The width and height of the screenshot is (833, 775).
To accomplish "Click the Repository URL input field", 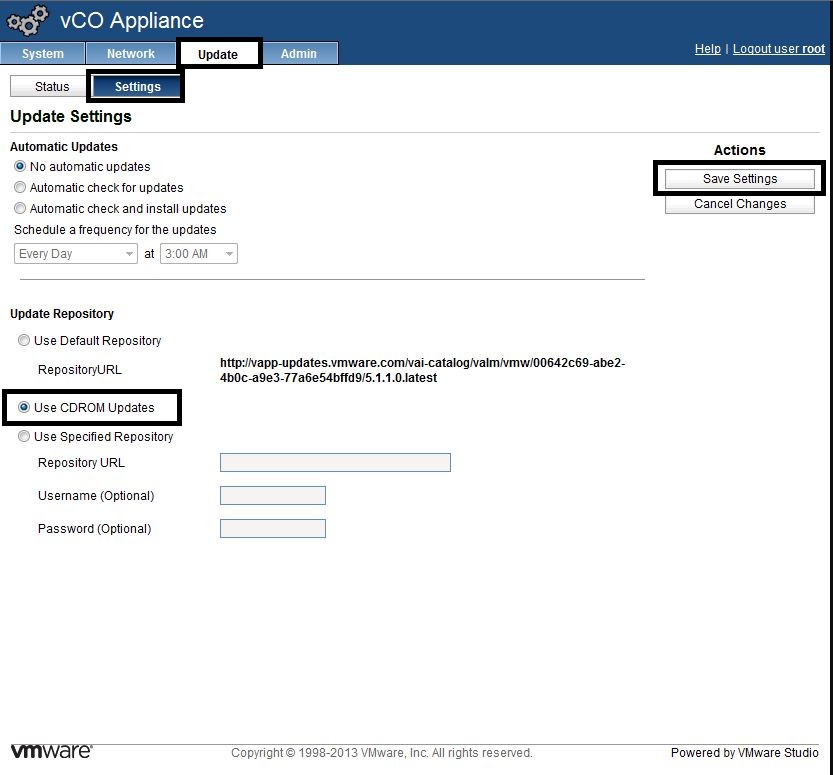I will point(335,463).
